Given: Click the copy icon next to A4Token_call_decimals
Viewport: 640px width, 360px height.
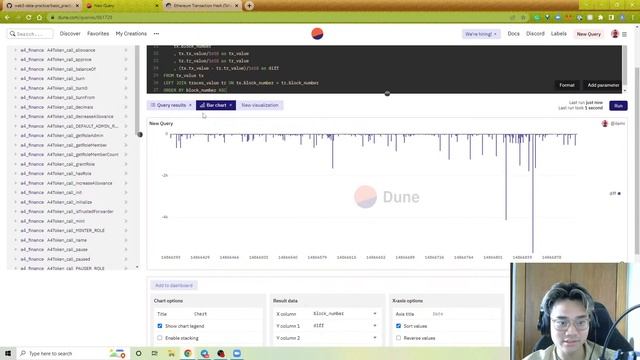Looking at the screenshot, I should click(126, 107).
